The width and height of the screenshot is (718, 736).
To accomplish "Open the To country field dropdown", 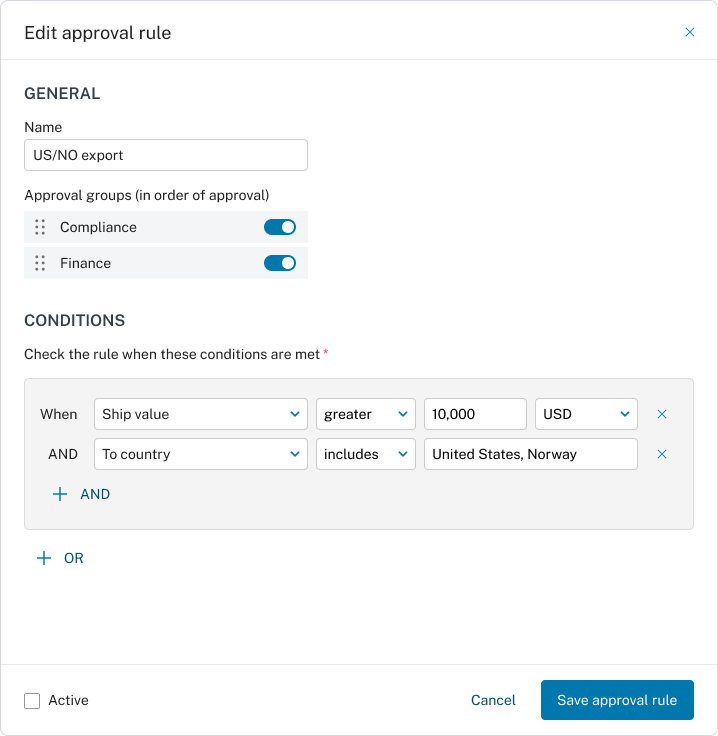I will tap(201, 454).
